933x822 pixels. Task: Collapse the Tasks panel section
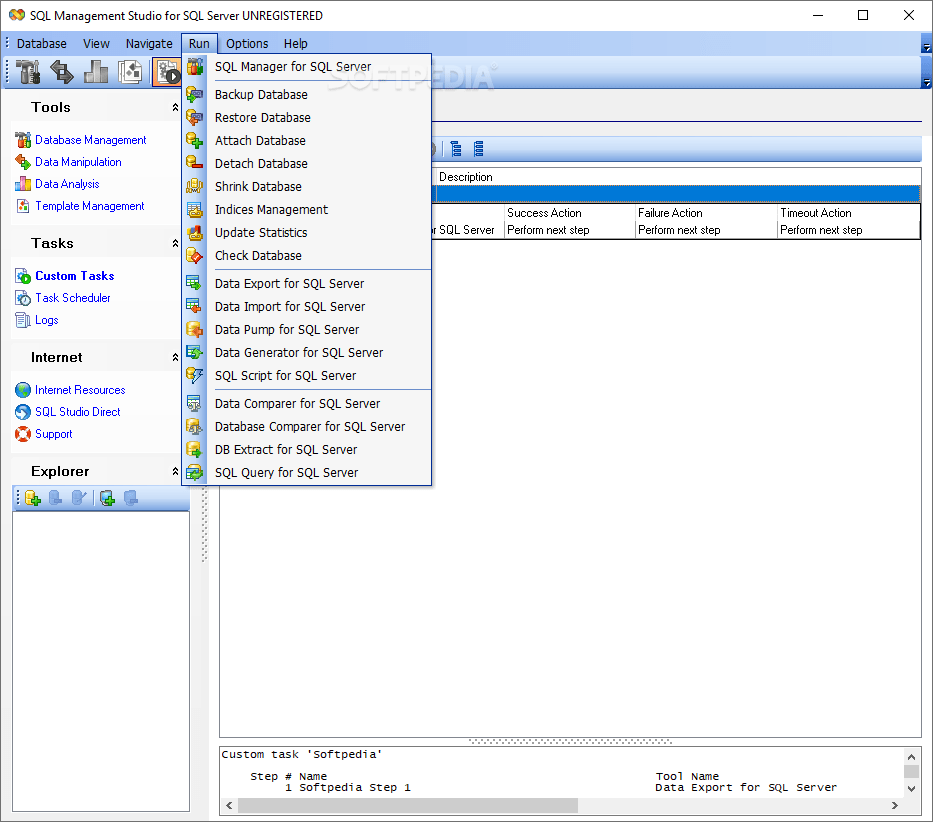(x=175, y=243)
